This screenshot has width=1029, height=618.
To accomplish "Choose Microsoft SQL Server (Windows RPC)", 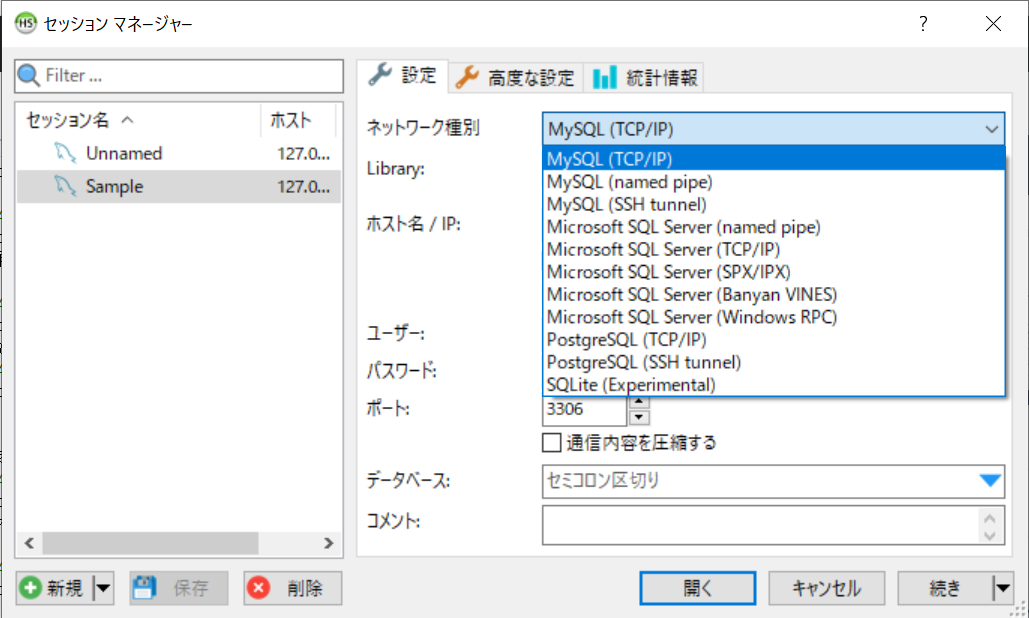I will [x=774, y=317].
